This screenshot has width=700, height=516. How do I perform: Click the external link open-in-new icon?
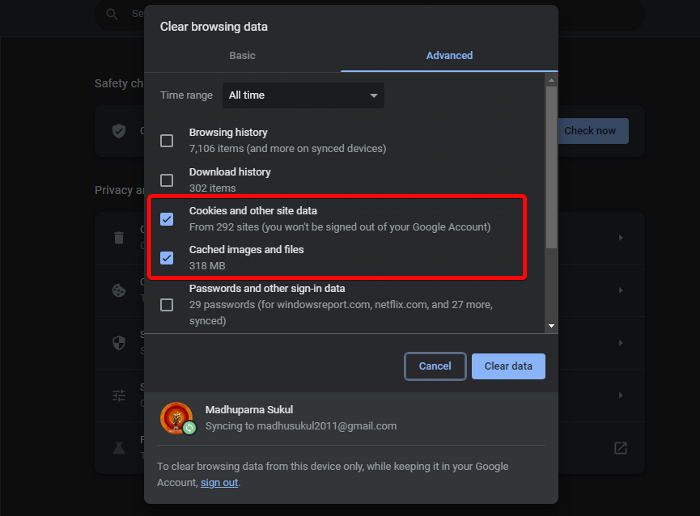(621, 448)
